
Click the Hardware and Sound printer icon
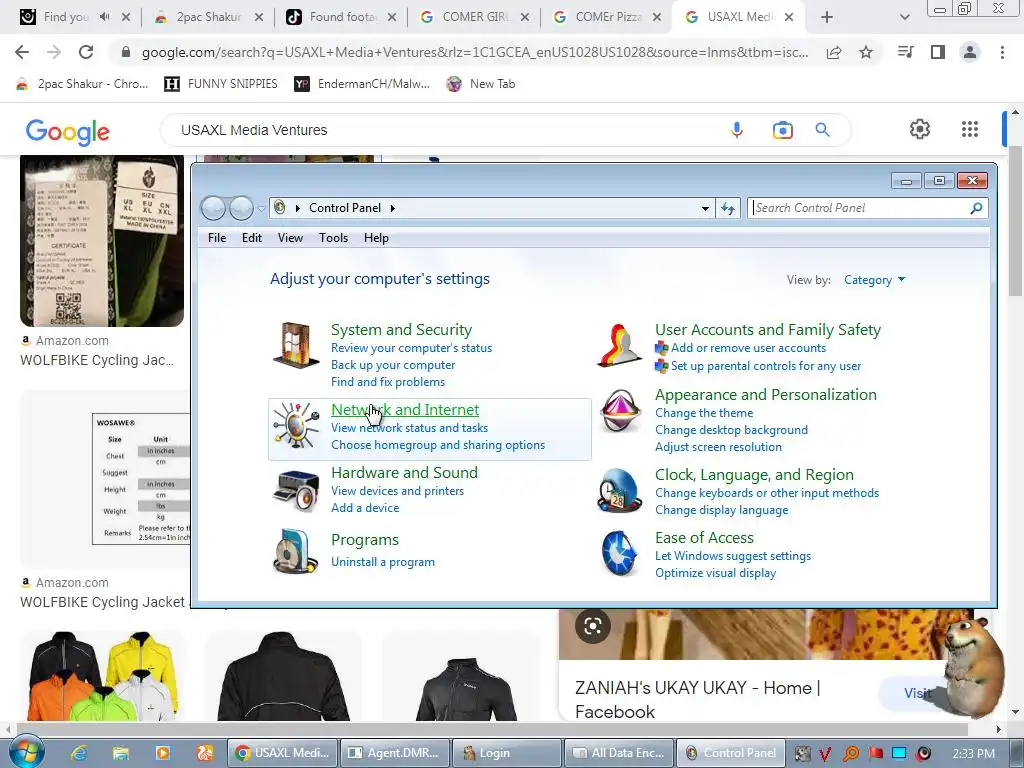[x=295, y=490]
